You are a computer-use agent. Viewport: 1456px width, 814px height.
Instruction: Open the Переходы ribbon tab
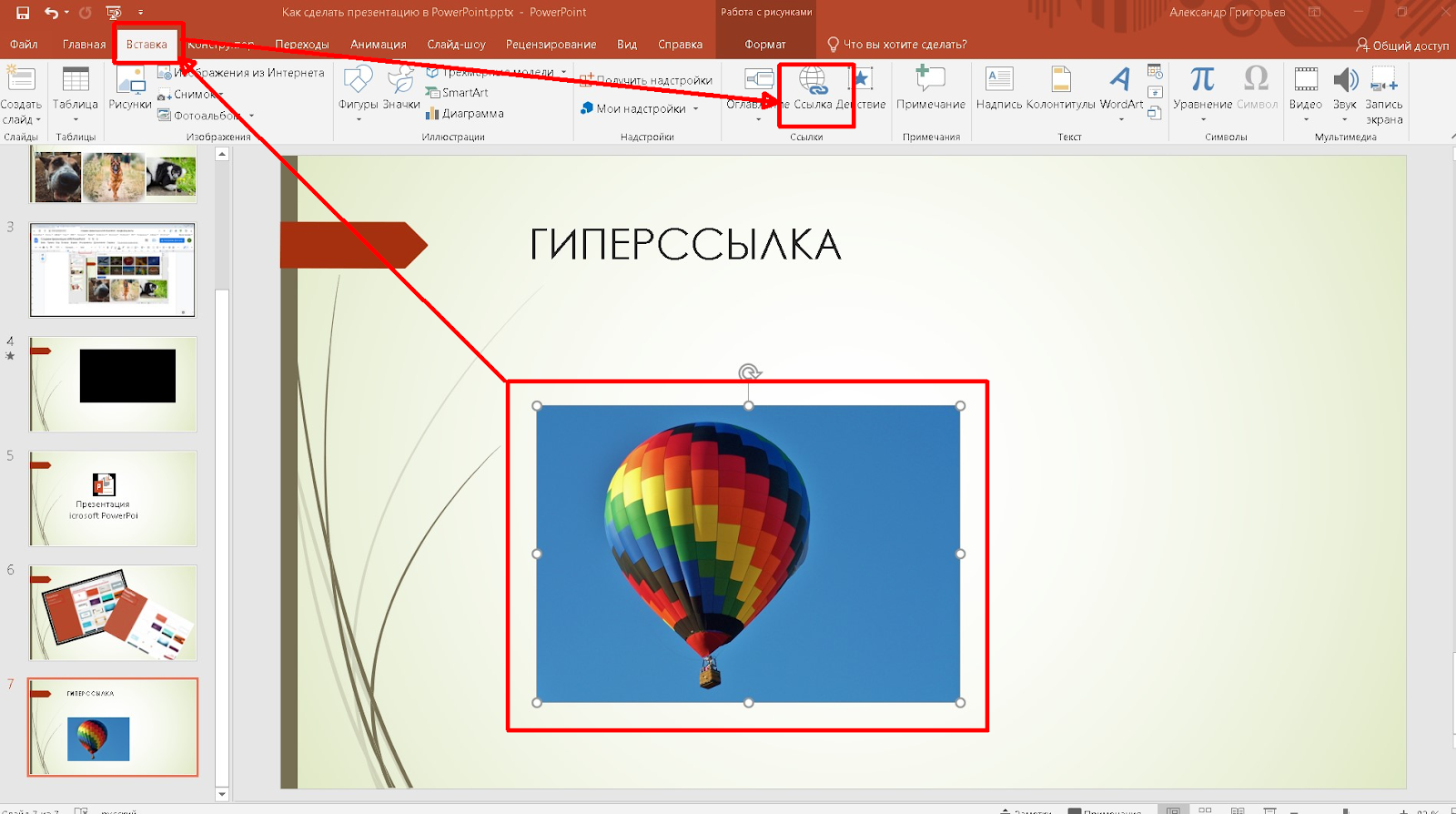(302, 45)
